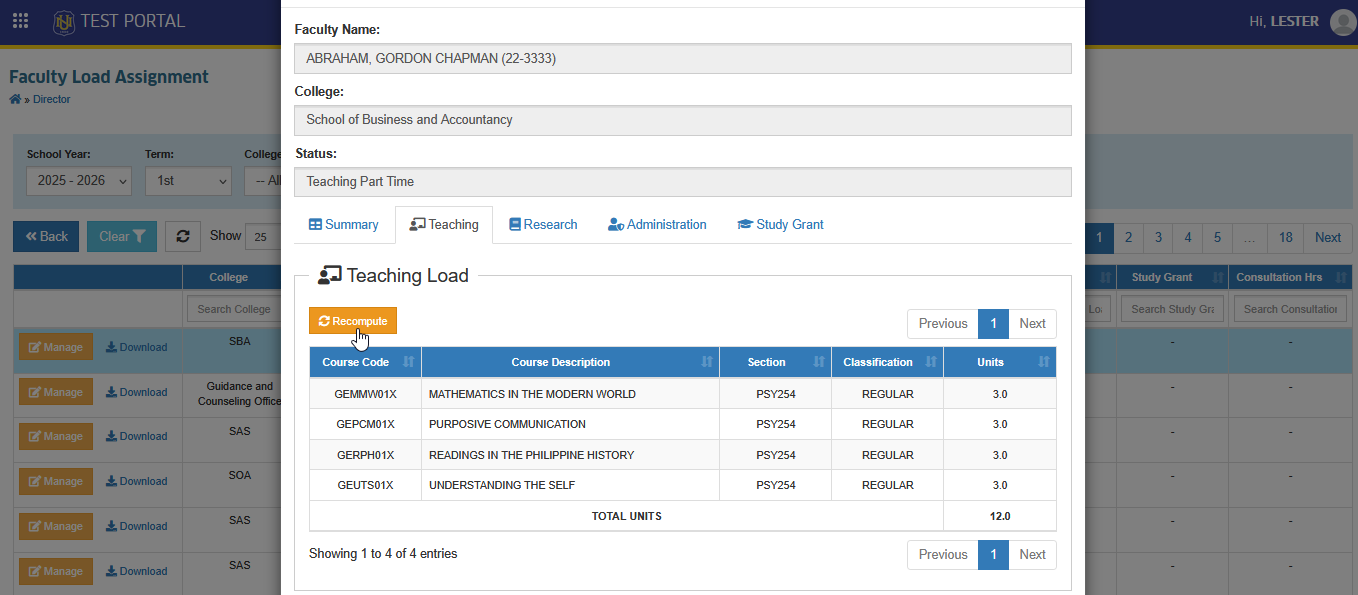Viewport: 1358px width, 595px height.
Task: Sort Course Description column arrows
Action: 707,362
